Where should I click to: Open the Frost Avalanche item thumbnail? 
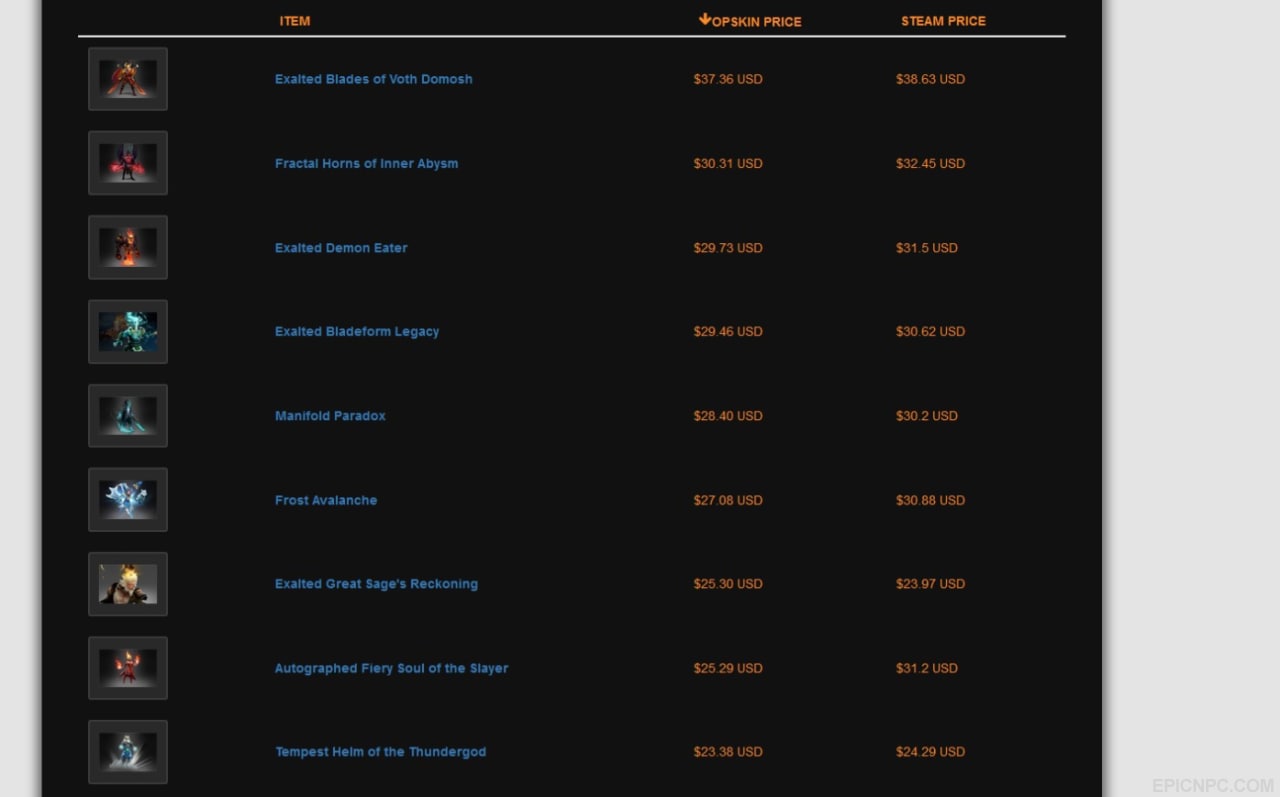pos(128,499)
